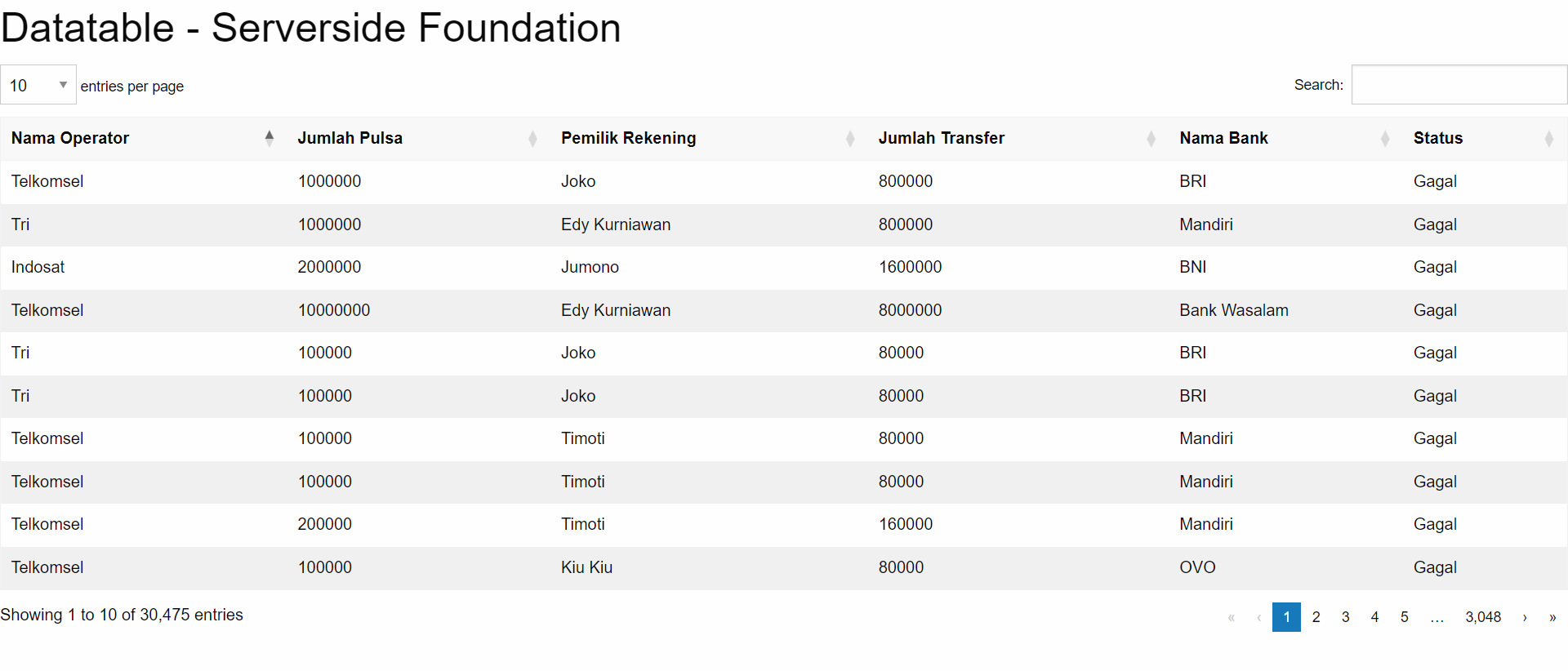This screenshot has height=671, width=1568.
Task: Select the Bank Wasalam cell
Action: [x=1234, y=310]
